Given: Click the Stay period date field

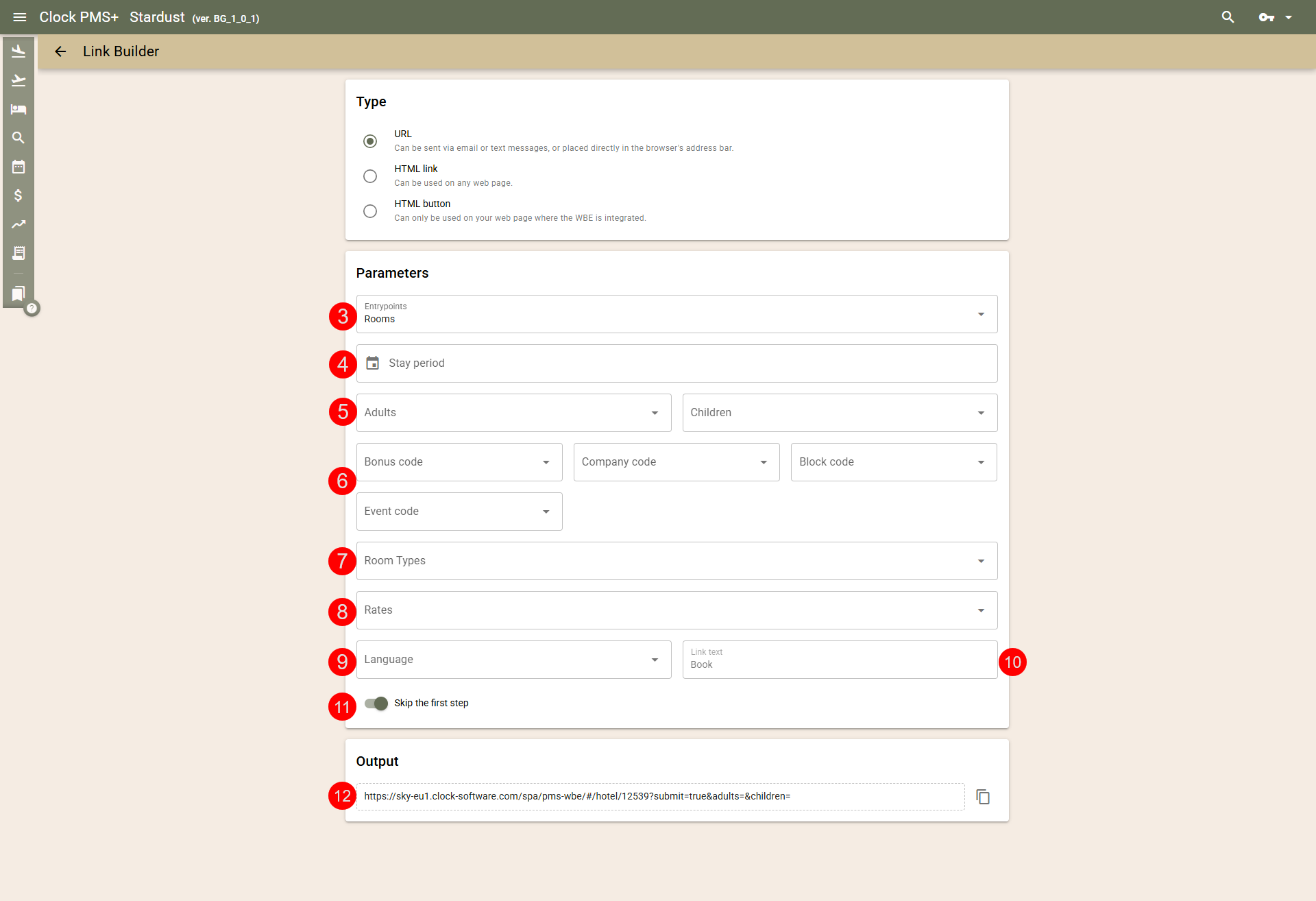Looking at the screenshot, I should click(x=676, y=363).
